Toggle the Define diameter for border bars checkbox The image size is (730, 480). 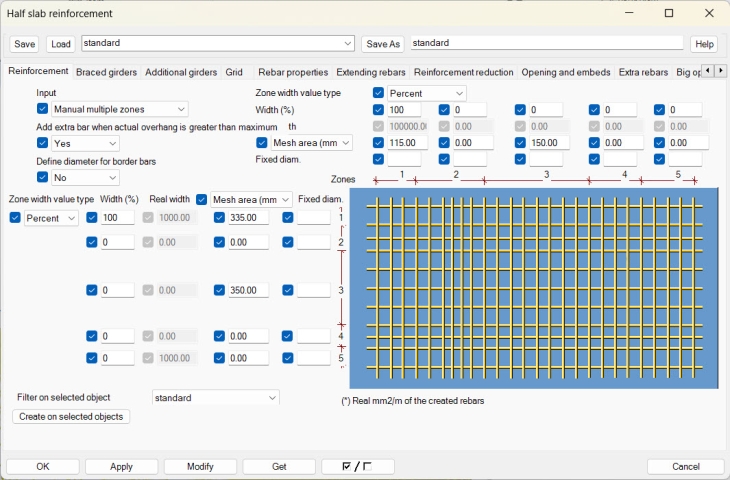[x=43, y=177]
